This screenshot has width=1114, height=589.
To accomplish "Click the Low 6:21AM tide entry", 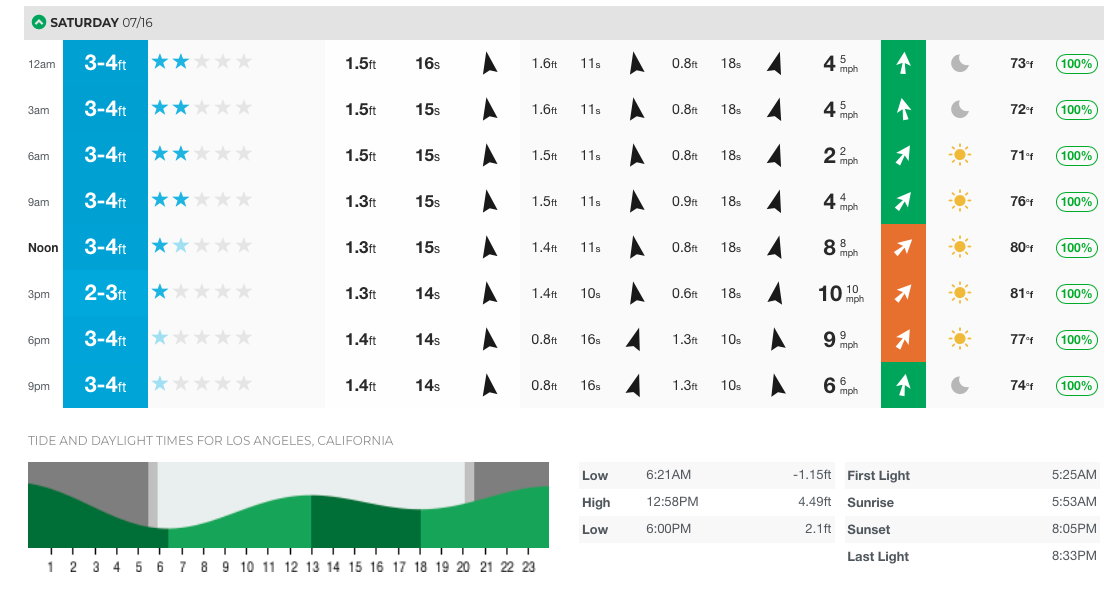I will click(x=706, y=475).
